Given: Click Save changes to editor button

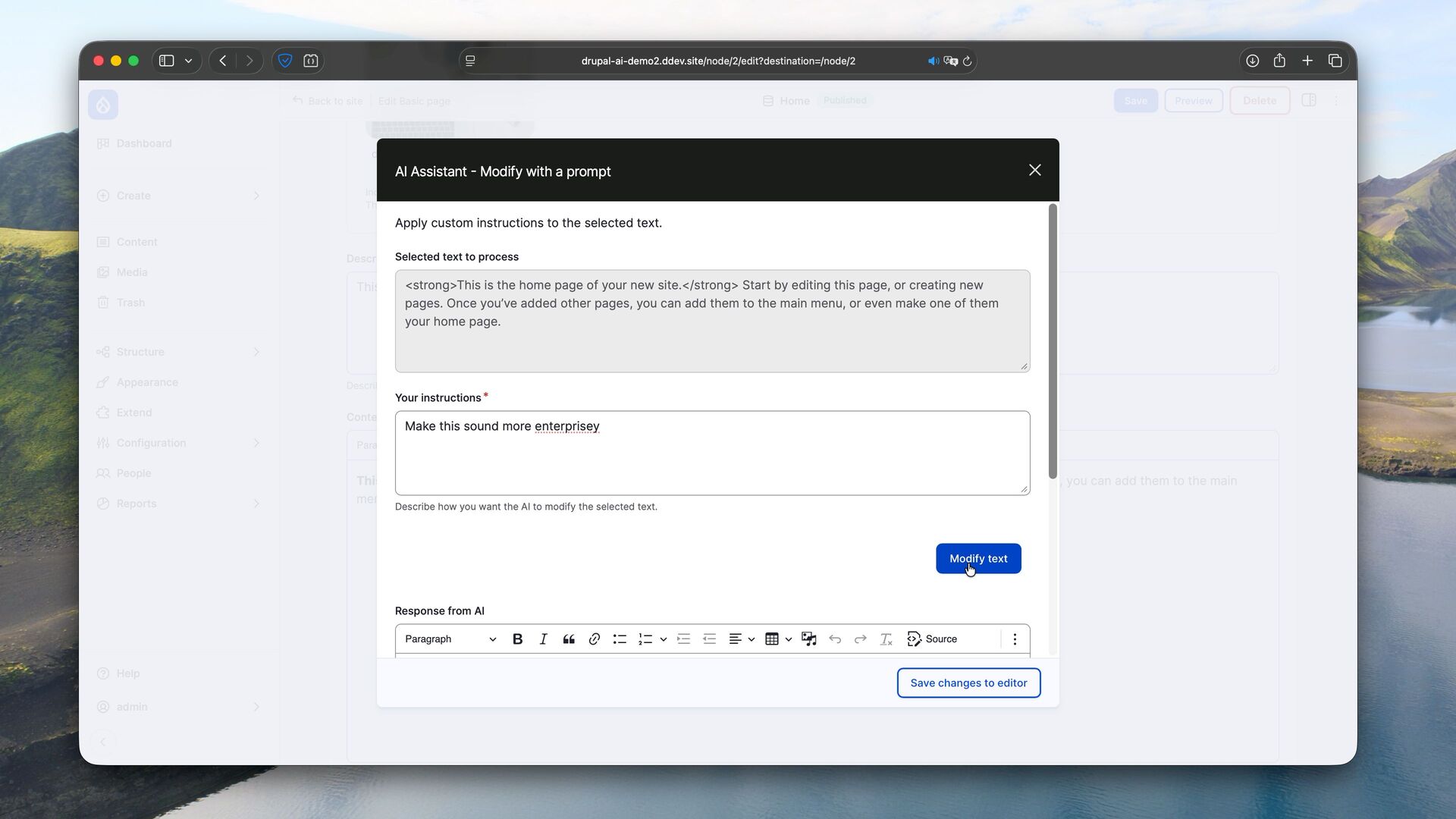Looking at the screenshot, I should (968, 683).
